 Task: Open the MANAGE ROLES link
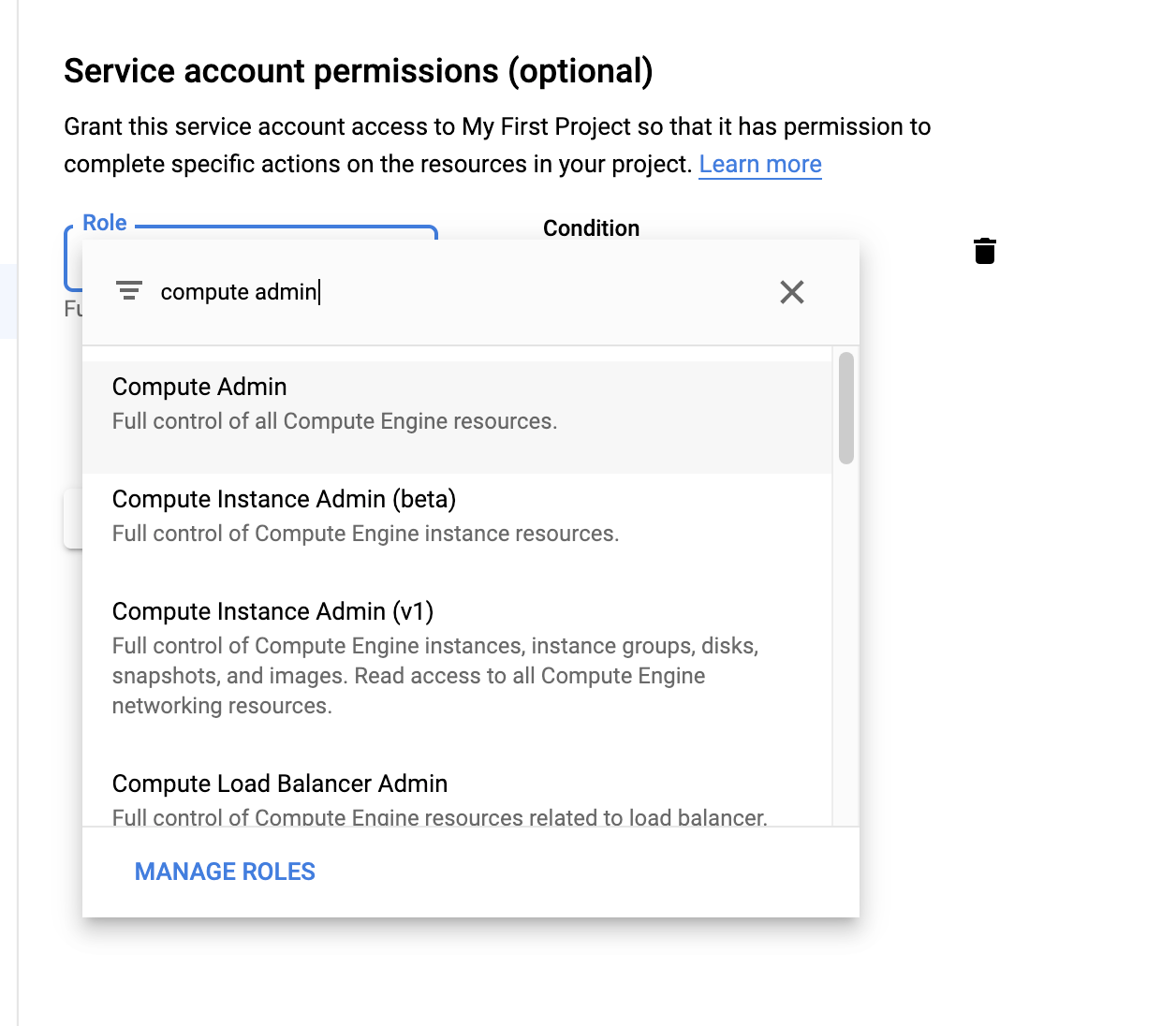225,872
